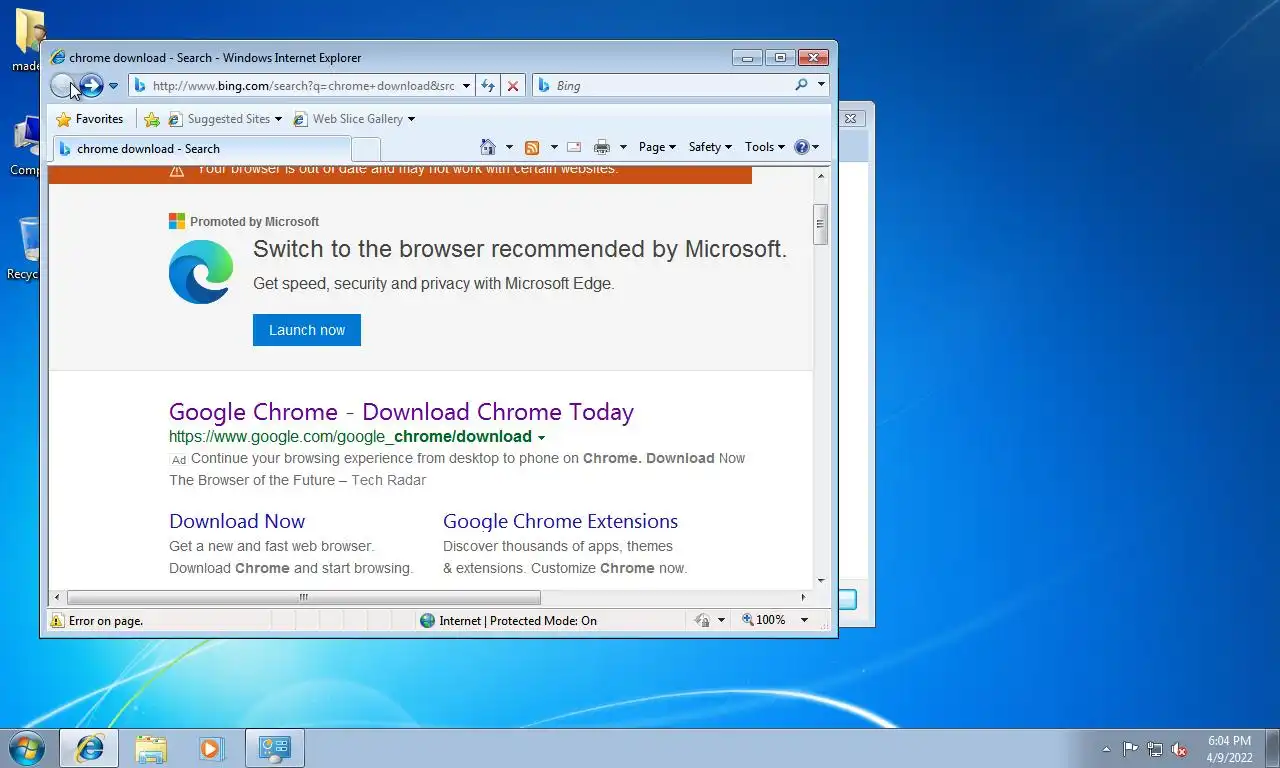Image resolution: width=1280 pixels, height=768 pixels.
Task: Open a new blank tab
Action: pyautogui.click(x=366, y=149)
